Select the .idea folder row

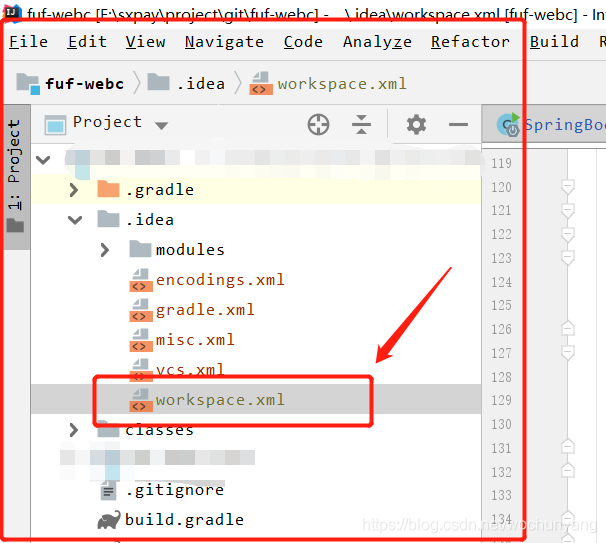coord(256,220)
